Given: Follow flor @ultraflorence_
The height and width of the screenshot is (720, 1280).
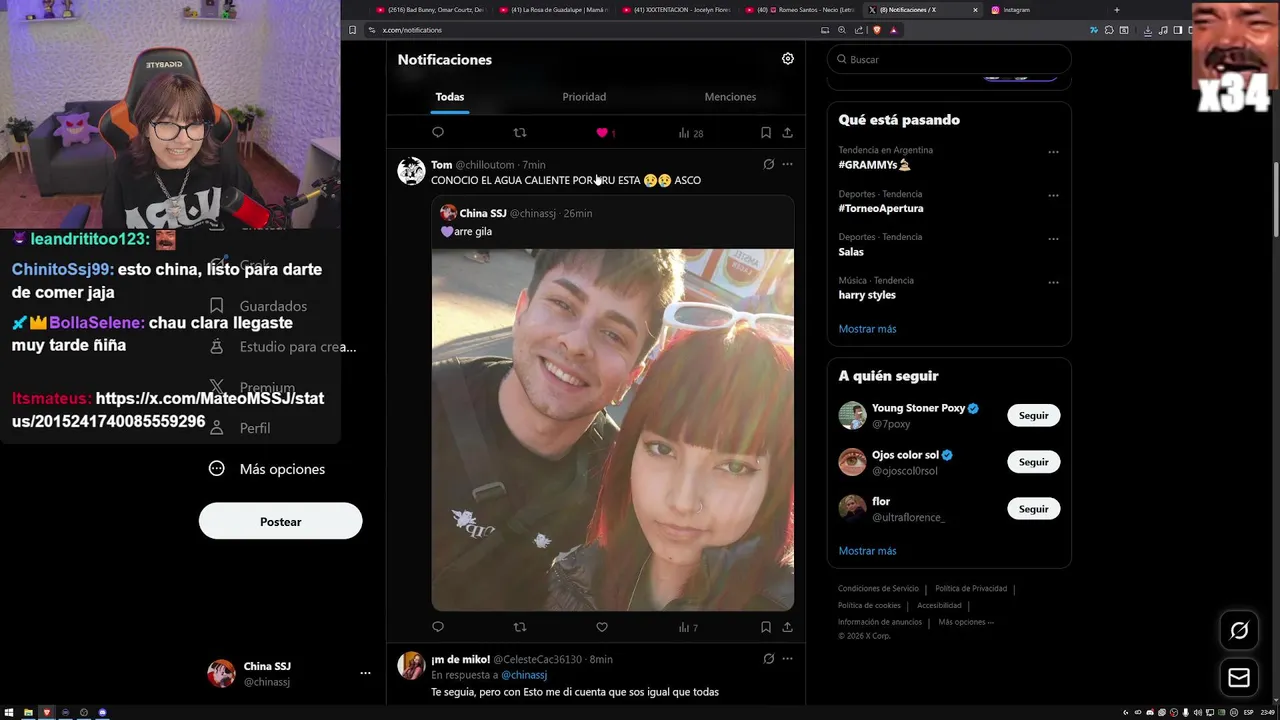Looking at the screenshot, I should tap(1033, 509).
